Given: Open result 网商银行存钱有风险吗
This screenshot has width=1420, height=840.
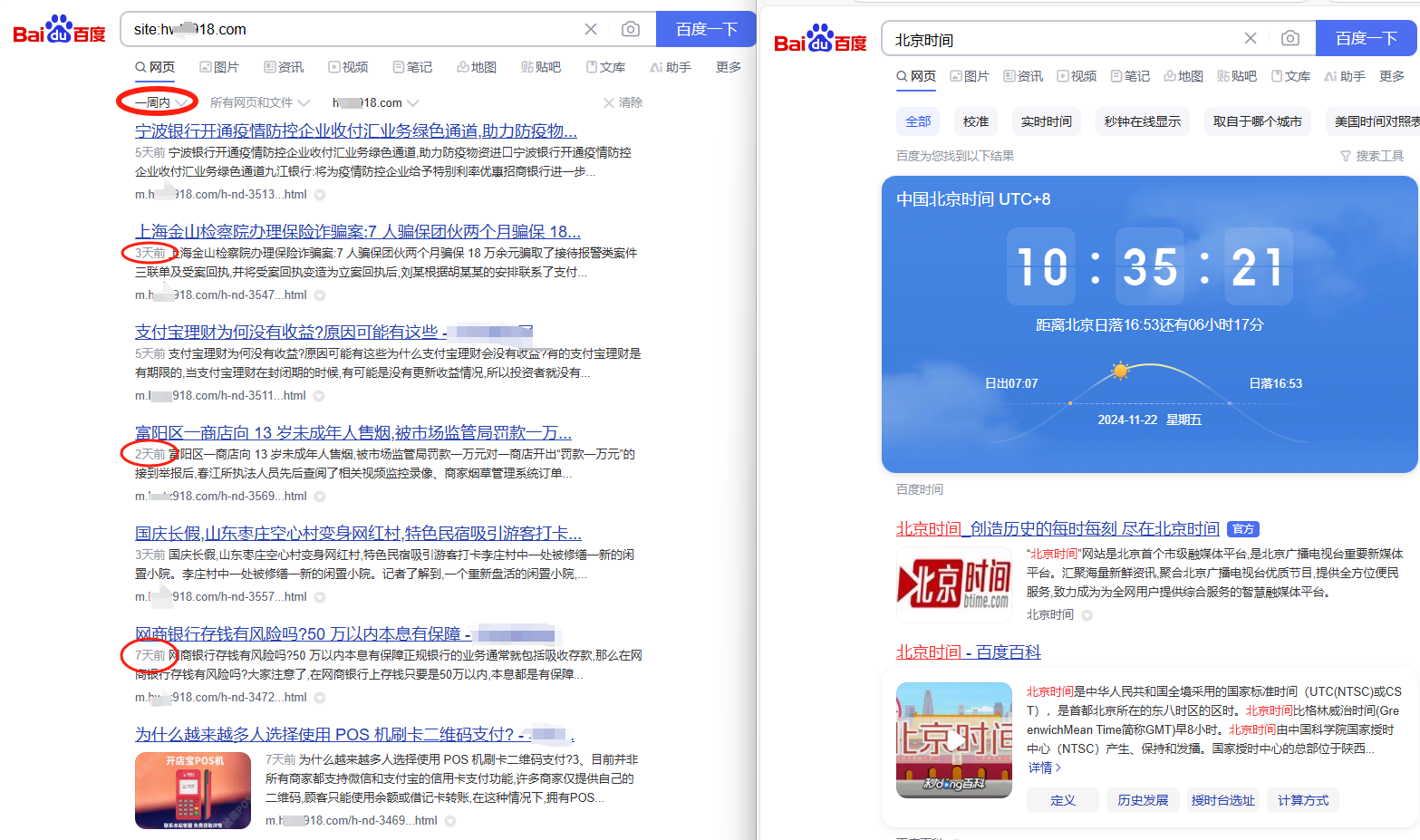Looking at the screenshot, I should [x=344, y=634].
